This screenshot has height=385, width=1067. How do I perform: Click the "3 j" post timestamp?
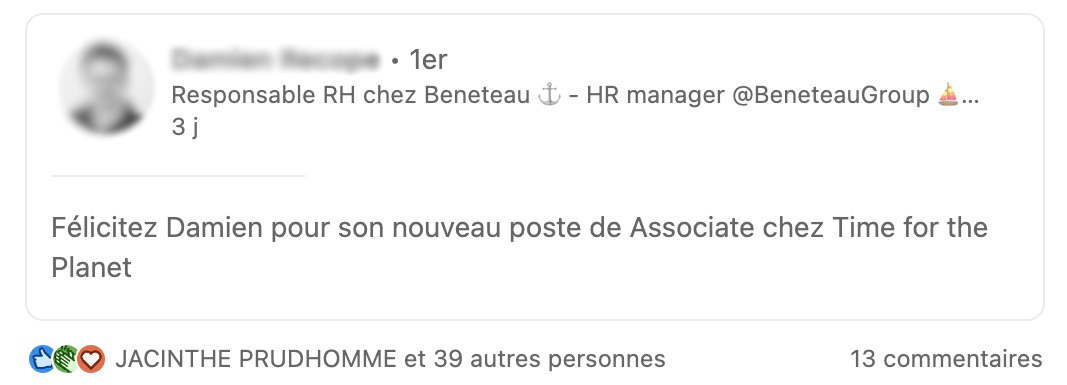coord(184,127)
